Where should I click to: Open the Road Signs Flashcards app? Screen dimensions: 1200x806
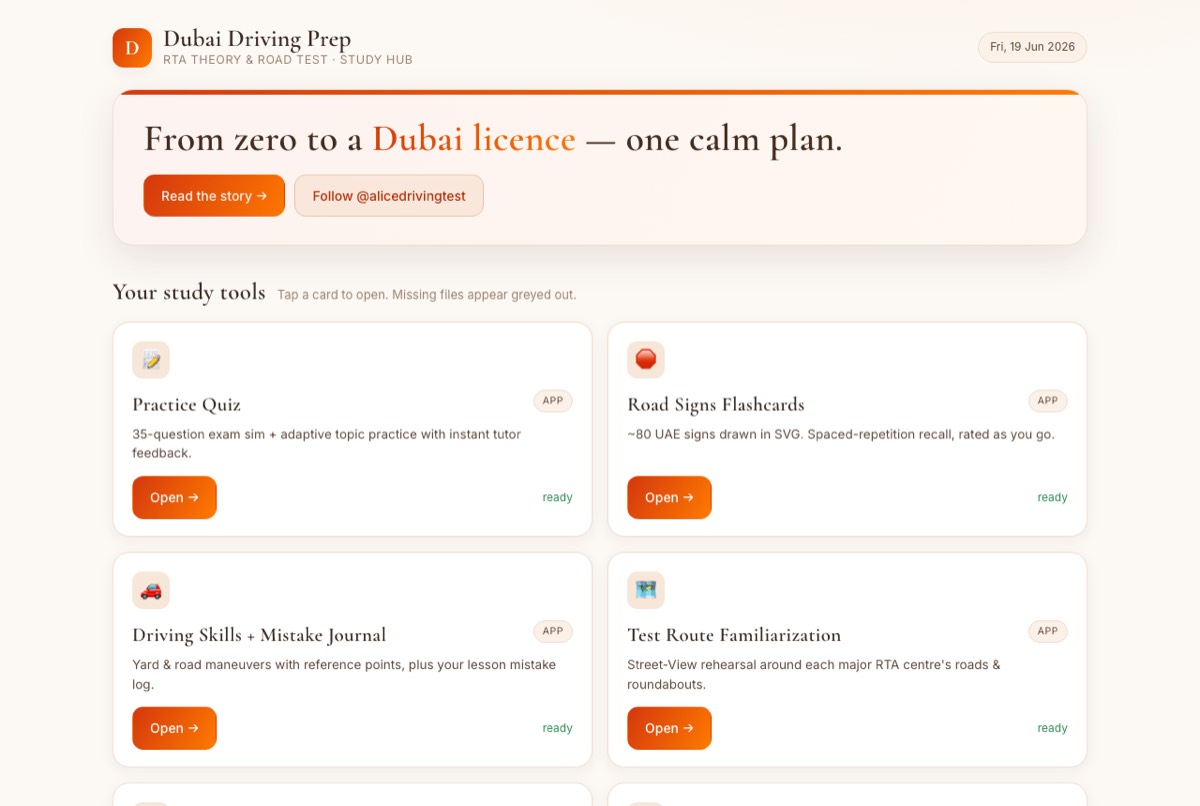click(x=669, y=497)
